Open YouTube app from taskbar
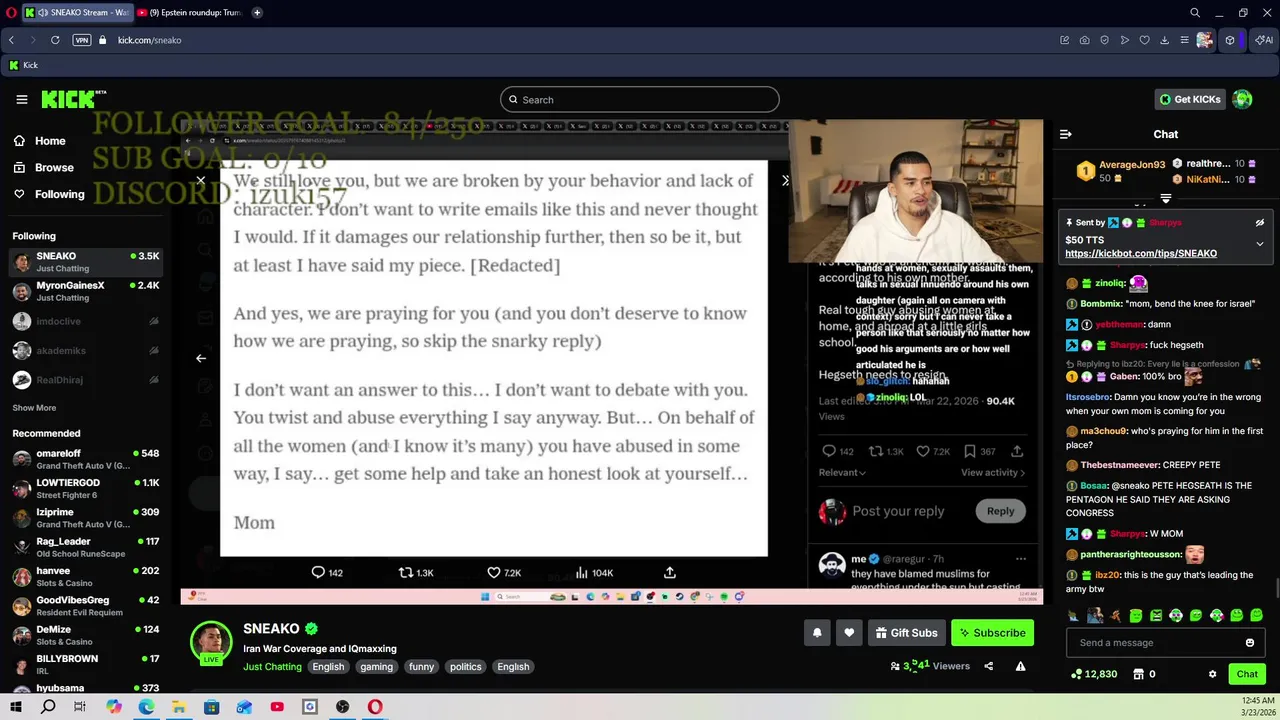 277,707
